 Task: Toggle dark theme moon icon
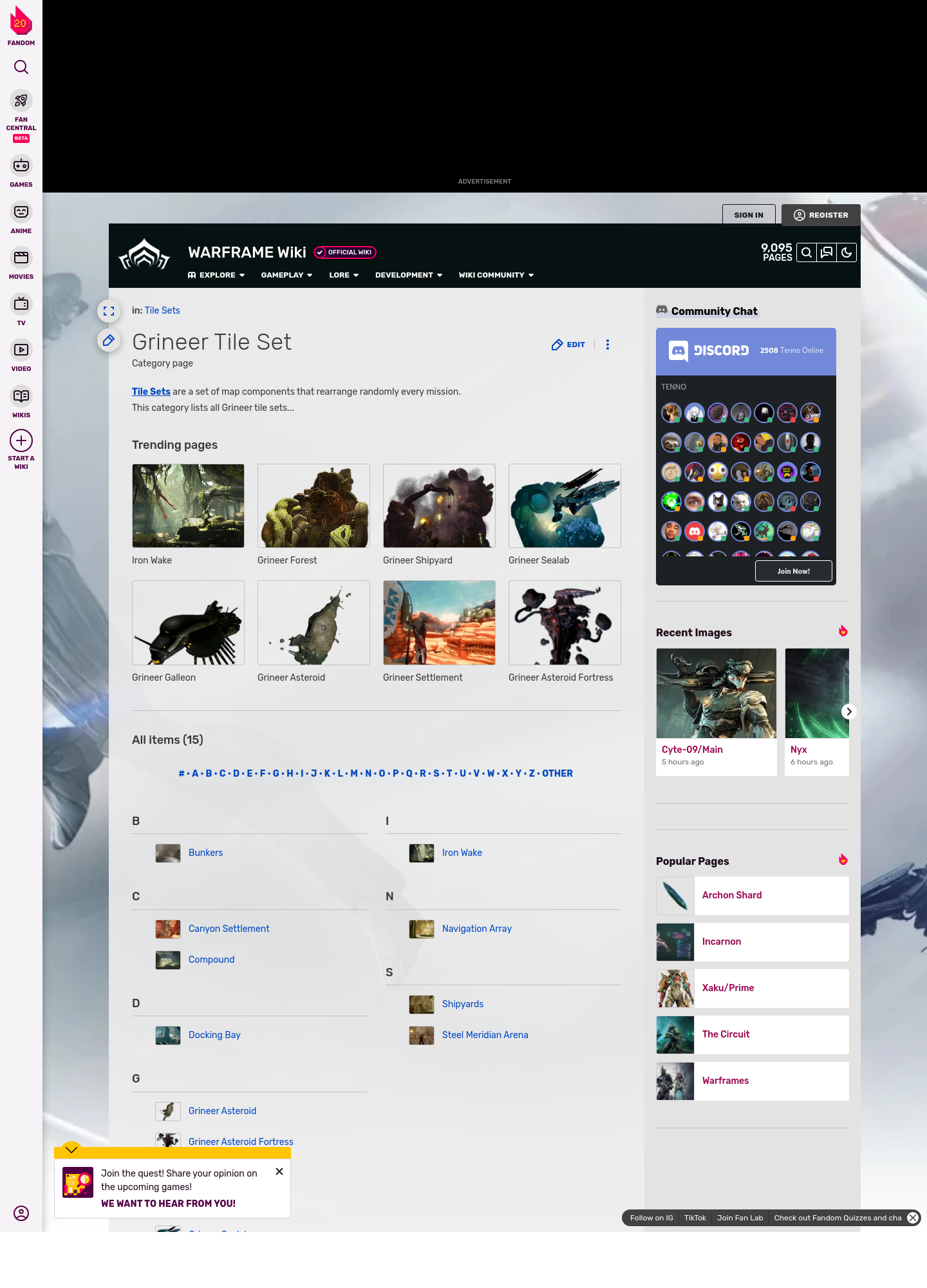point(847,252)
